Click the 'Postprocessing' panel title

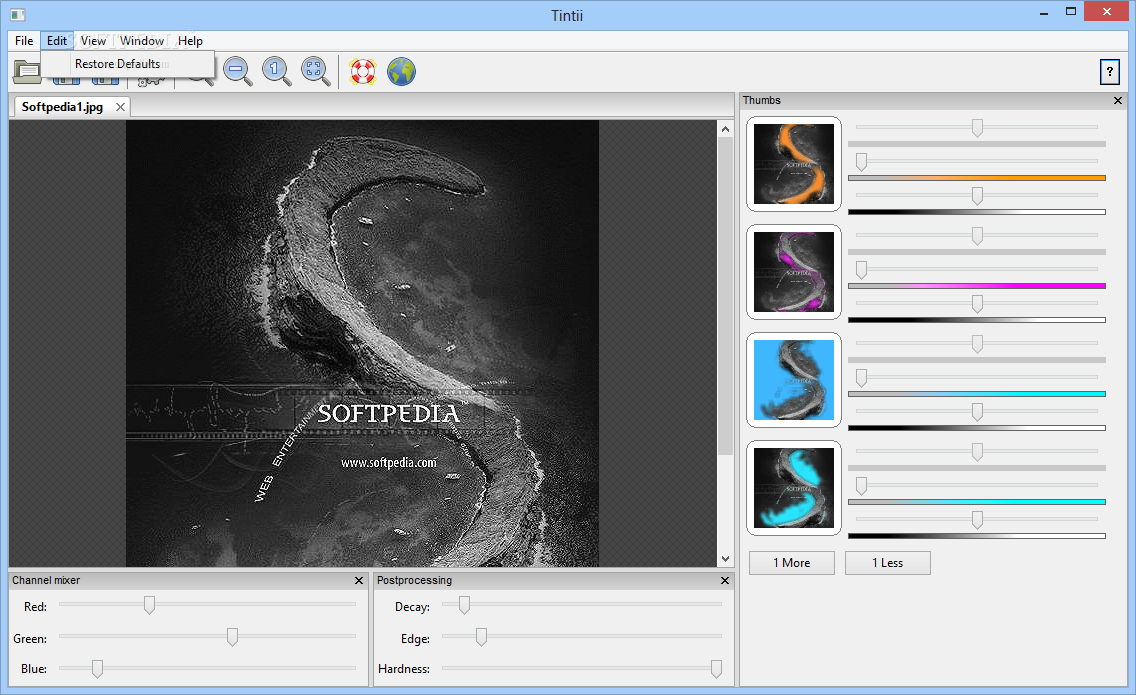tap(414, 580)
